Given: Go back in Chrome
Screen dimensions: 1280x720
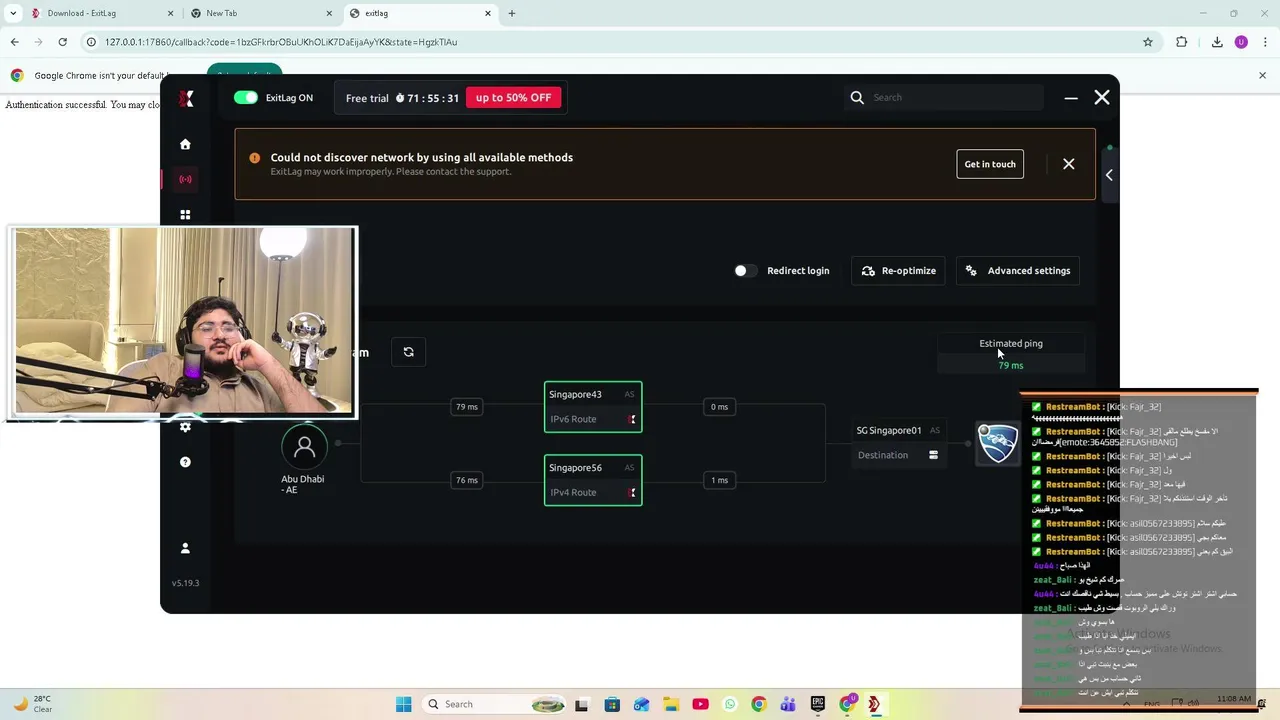Looking at the screenshot, I should [x=14, y=42].
